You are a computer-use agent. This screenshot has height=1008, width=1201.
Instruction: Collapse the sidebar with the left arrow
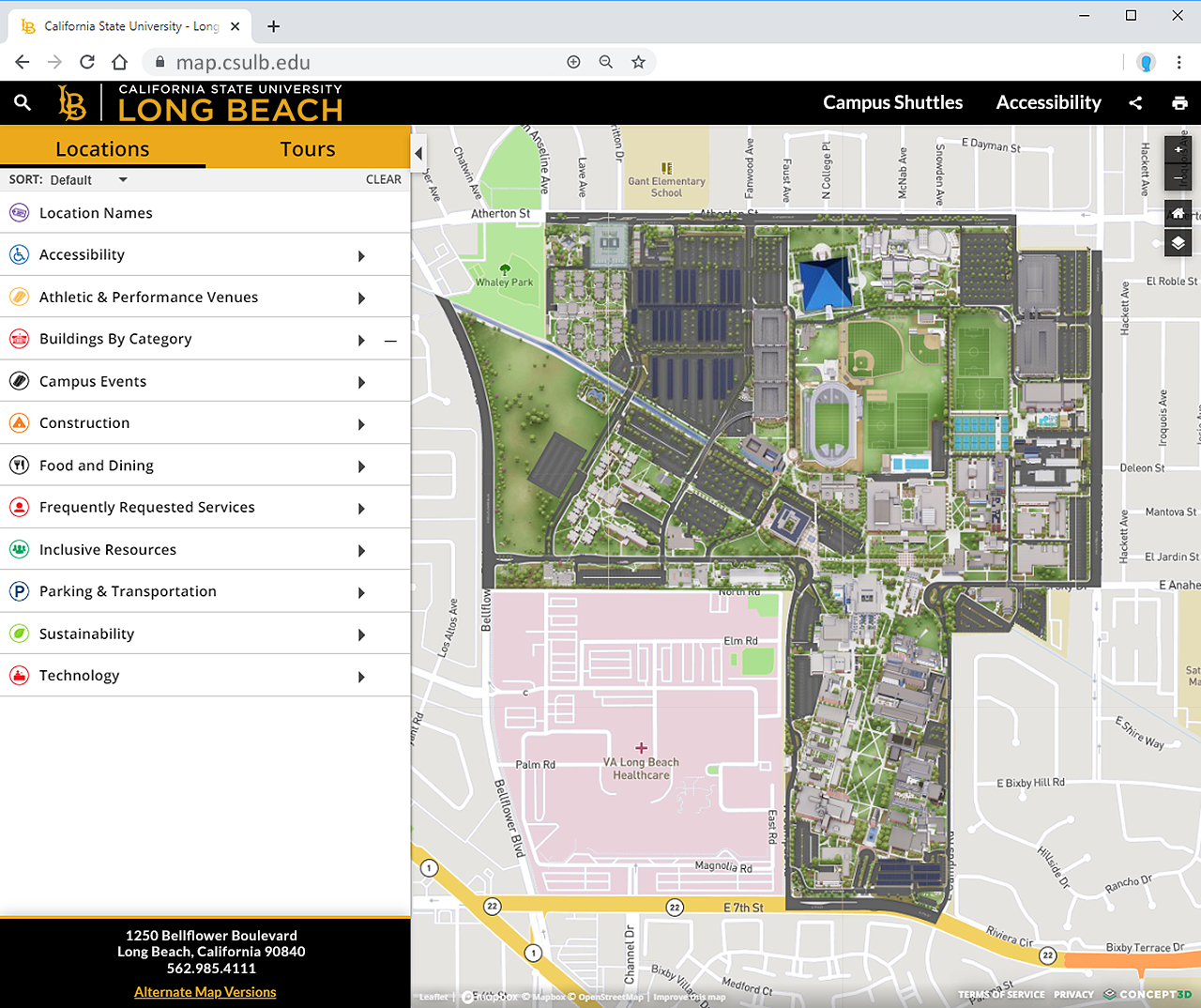(418, 152)
